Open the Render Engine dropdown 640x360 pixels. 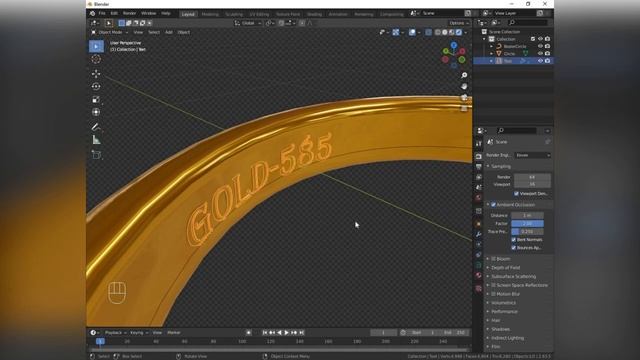[x=533, y=155]
